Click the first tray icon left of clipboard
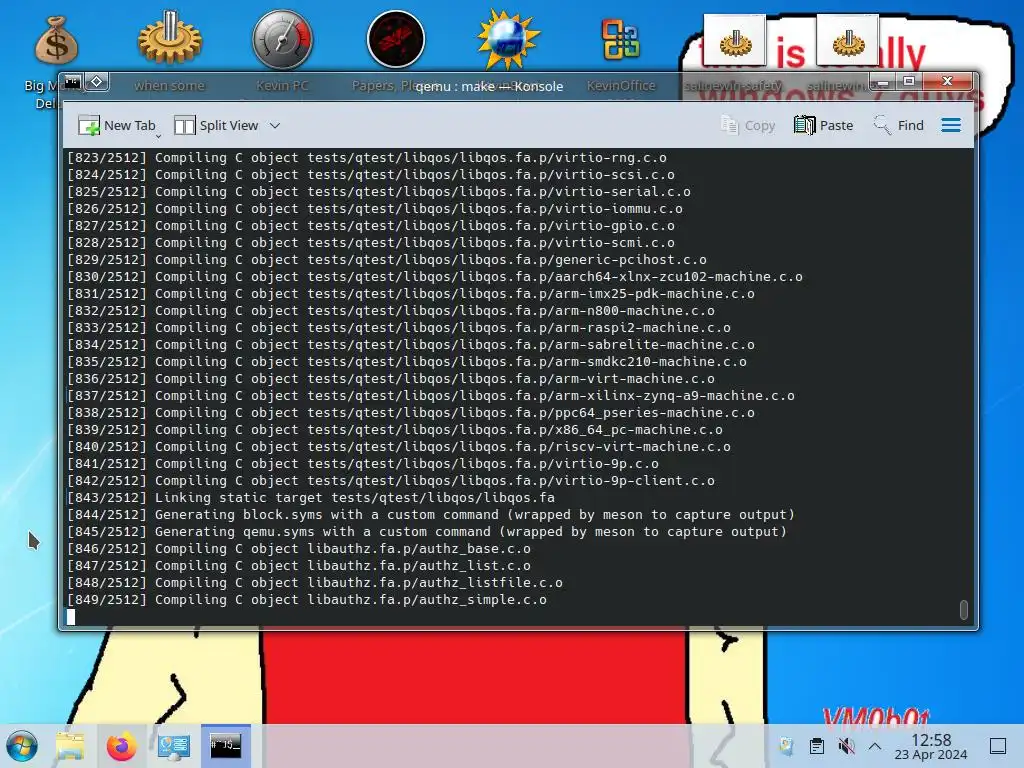 tap(786, 746)
